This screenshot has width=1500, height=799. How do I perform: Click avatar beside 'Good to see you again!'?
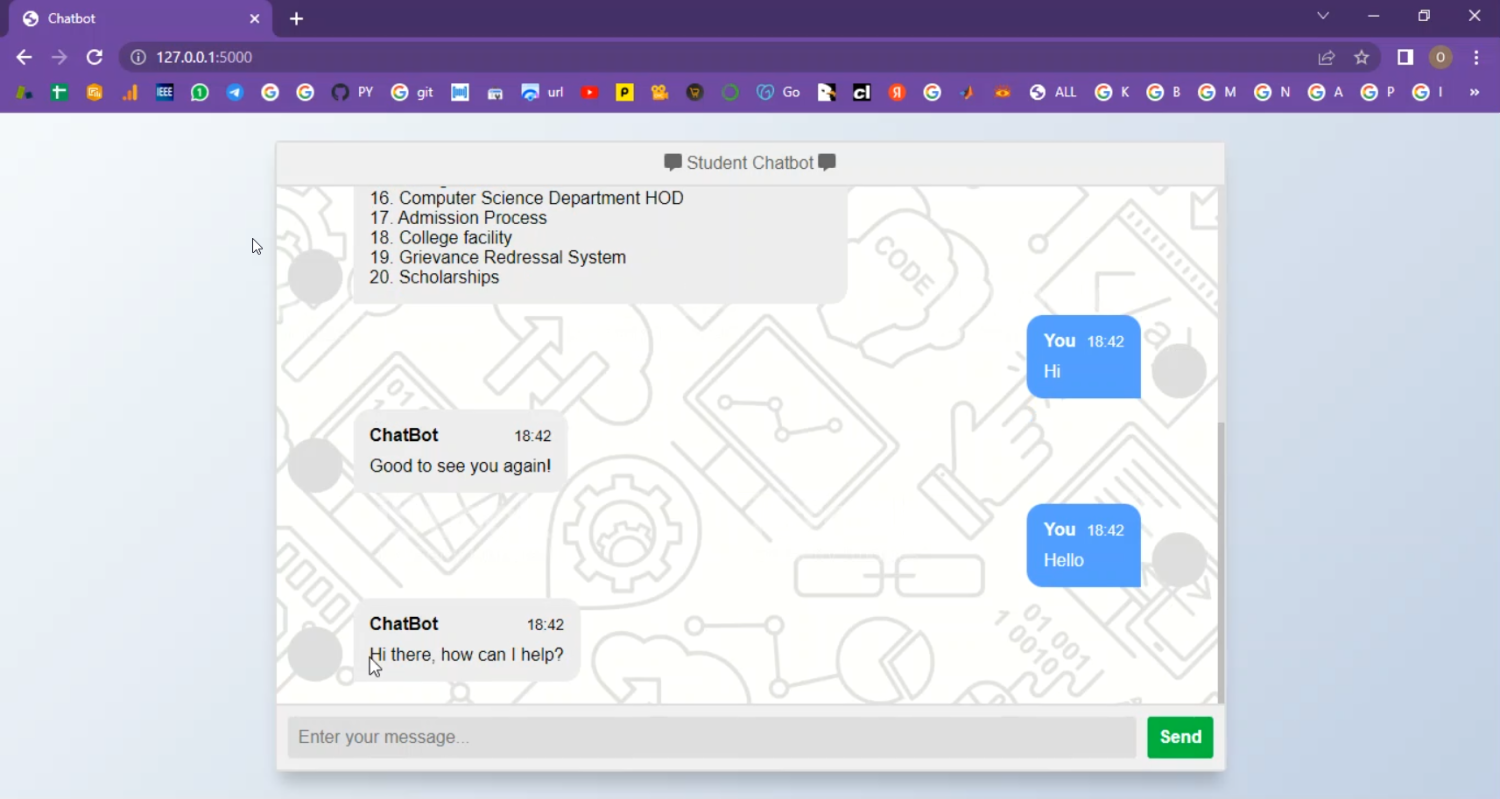[x=315, y=465]
